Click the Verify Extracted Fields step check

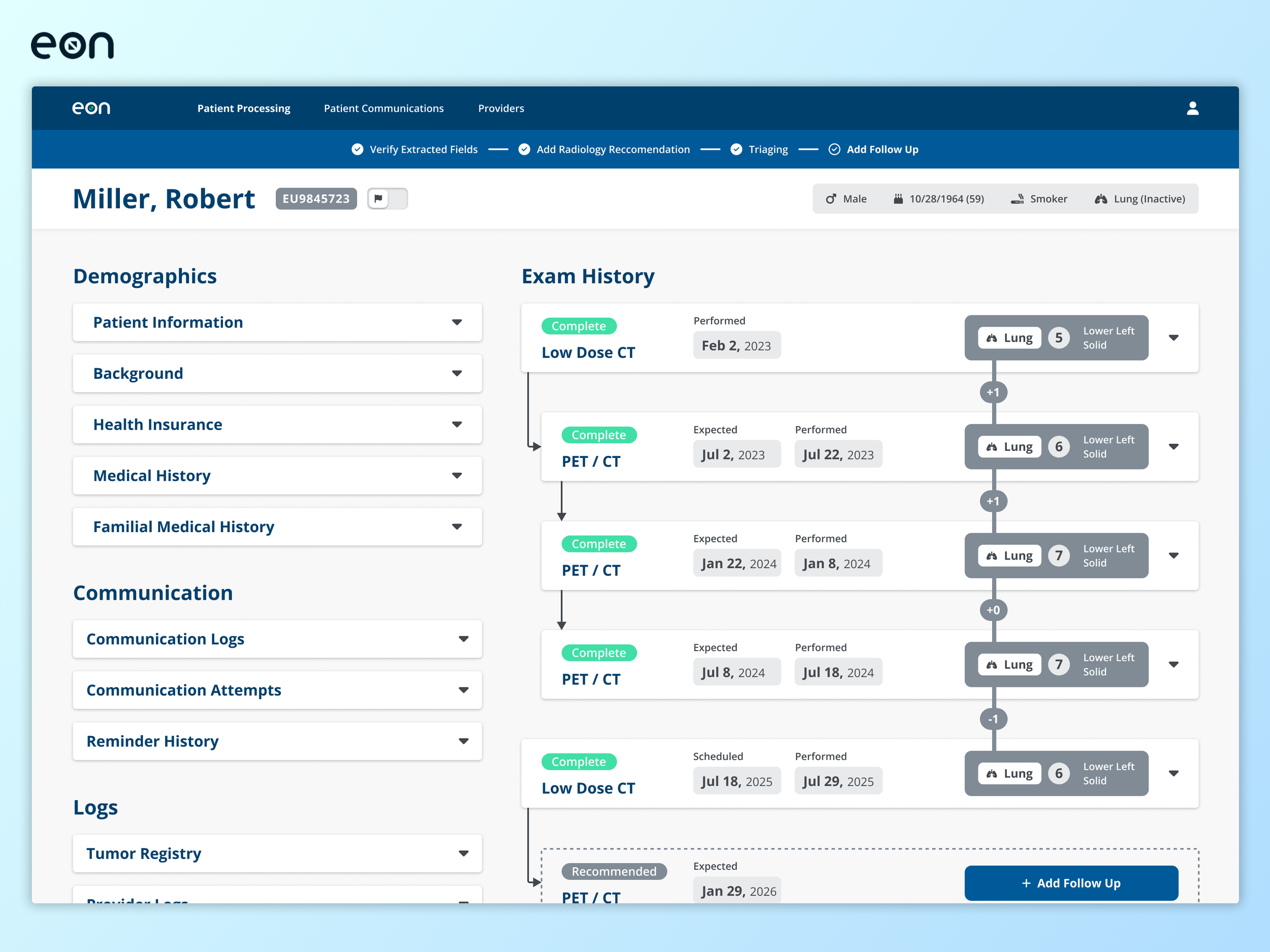click(357, 150)
